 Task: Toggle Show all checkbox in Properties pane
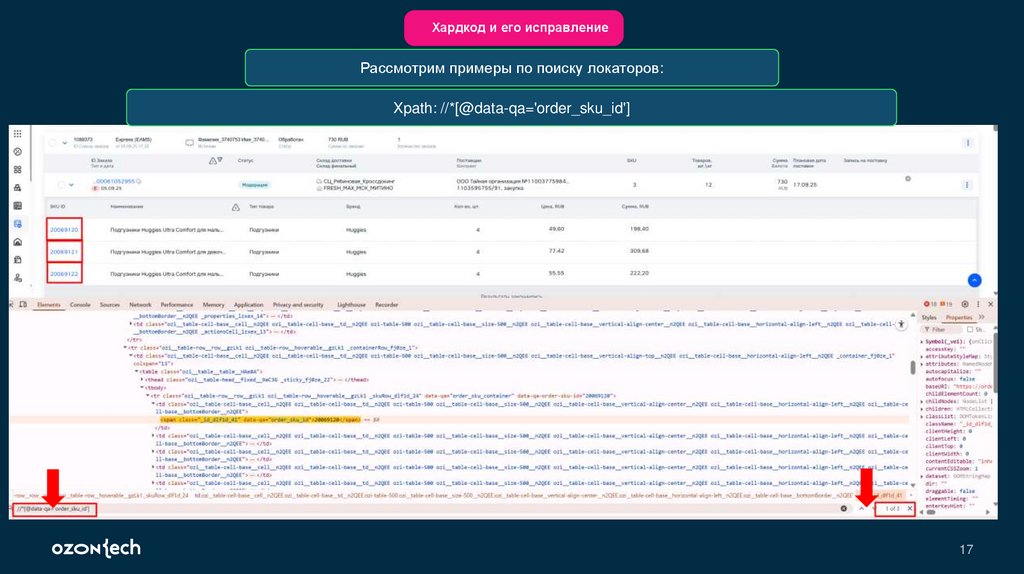(970, 330)
